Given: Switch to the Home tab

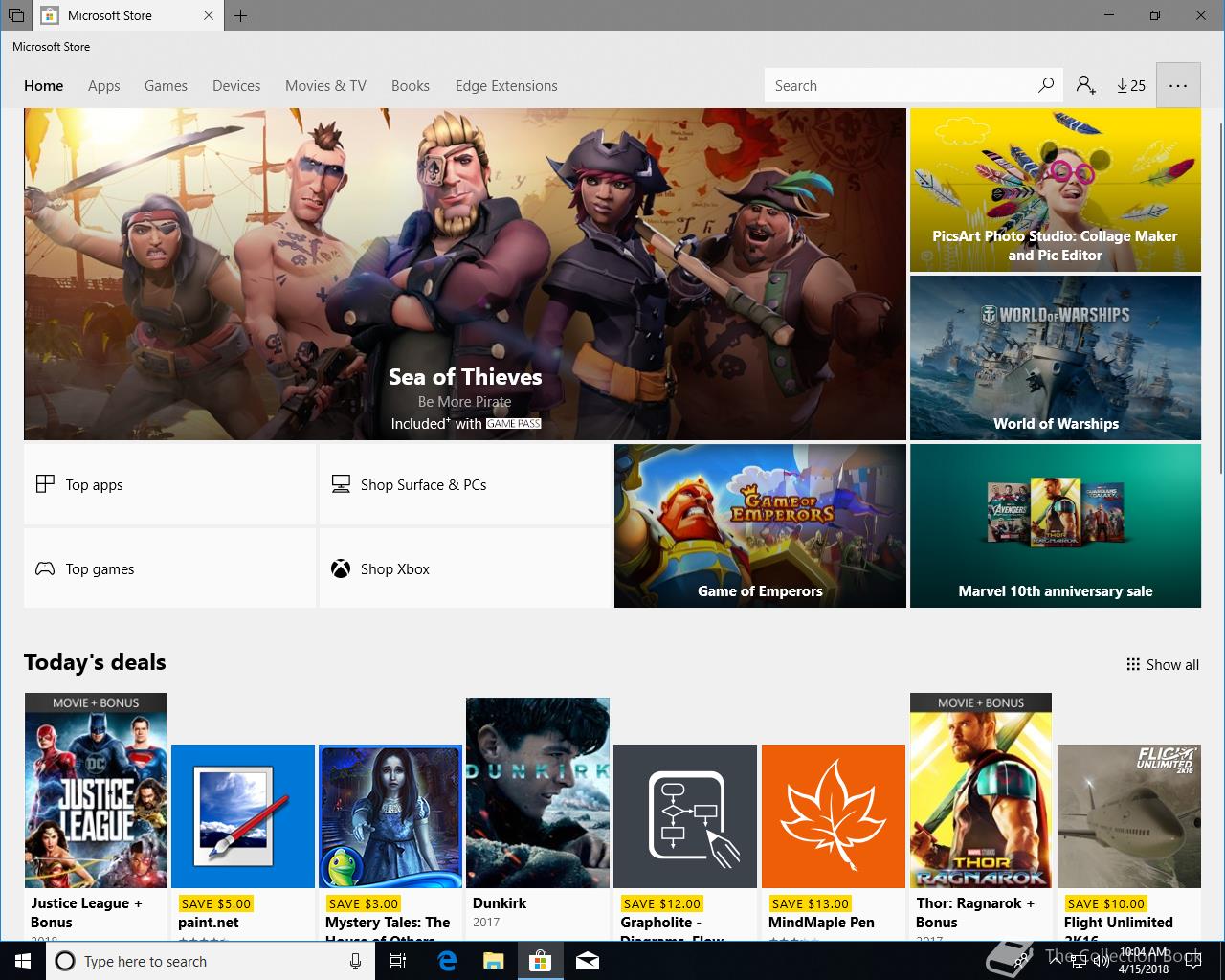Looking at the screenshot, I should click(43, 85).
